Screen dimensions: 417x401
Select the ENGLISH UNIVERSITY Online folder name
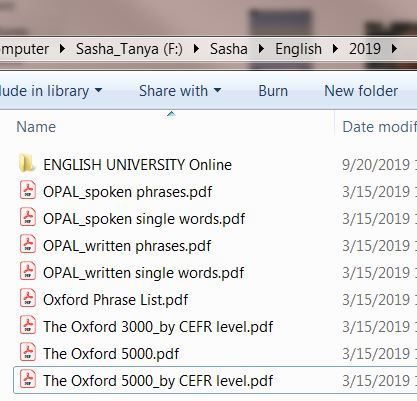point(137,165)
